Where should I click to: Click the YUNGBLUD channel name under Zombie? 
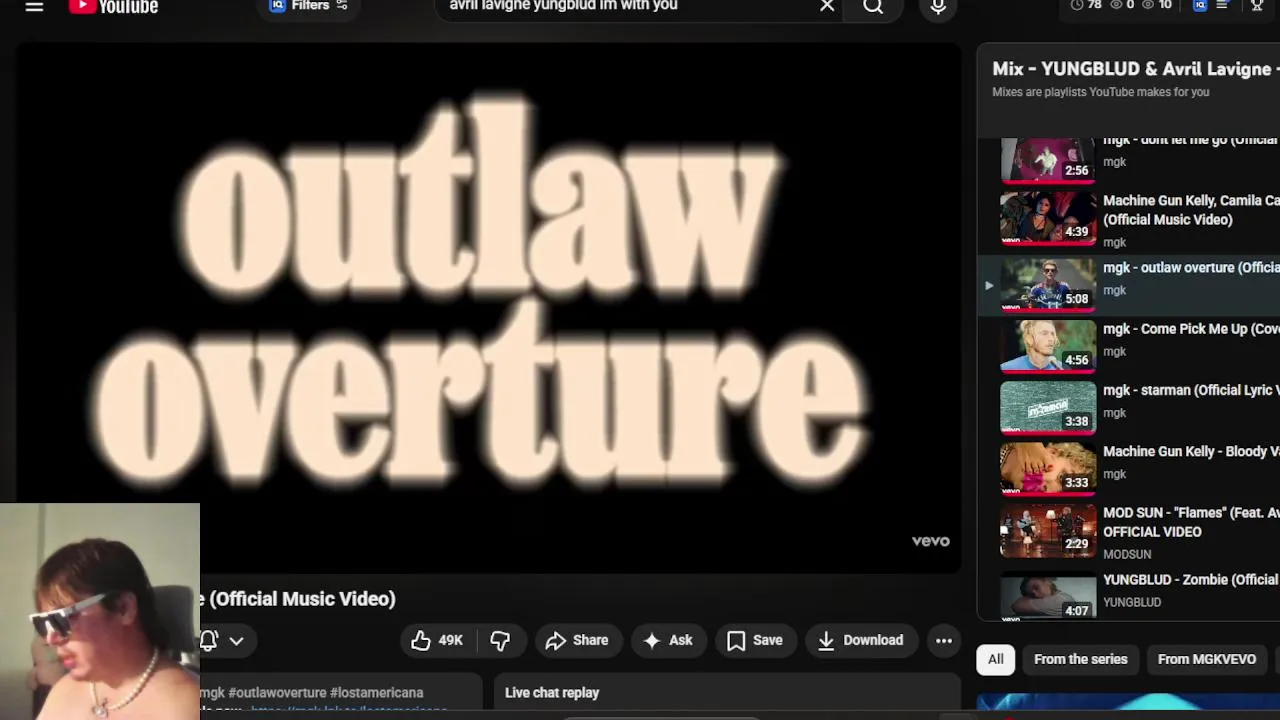(x=1132, y=602)
